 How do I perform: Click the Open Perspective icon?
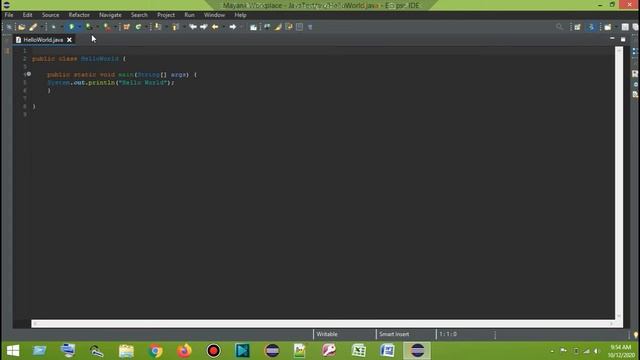click(577, 27)
